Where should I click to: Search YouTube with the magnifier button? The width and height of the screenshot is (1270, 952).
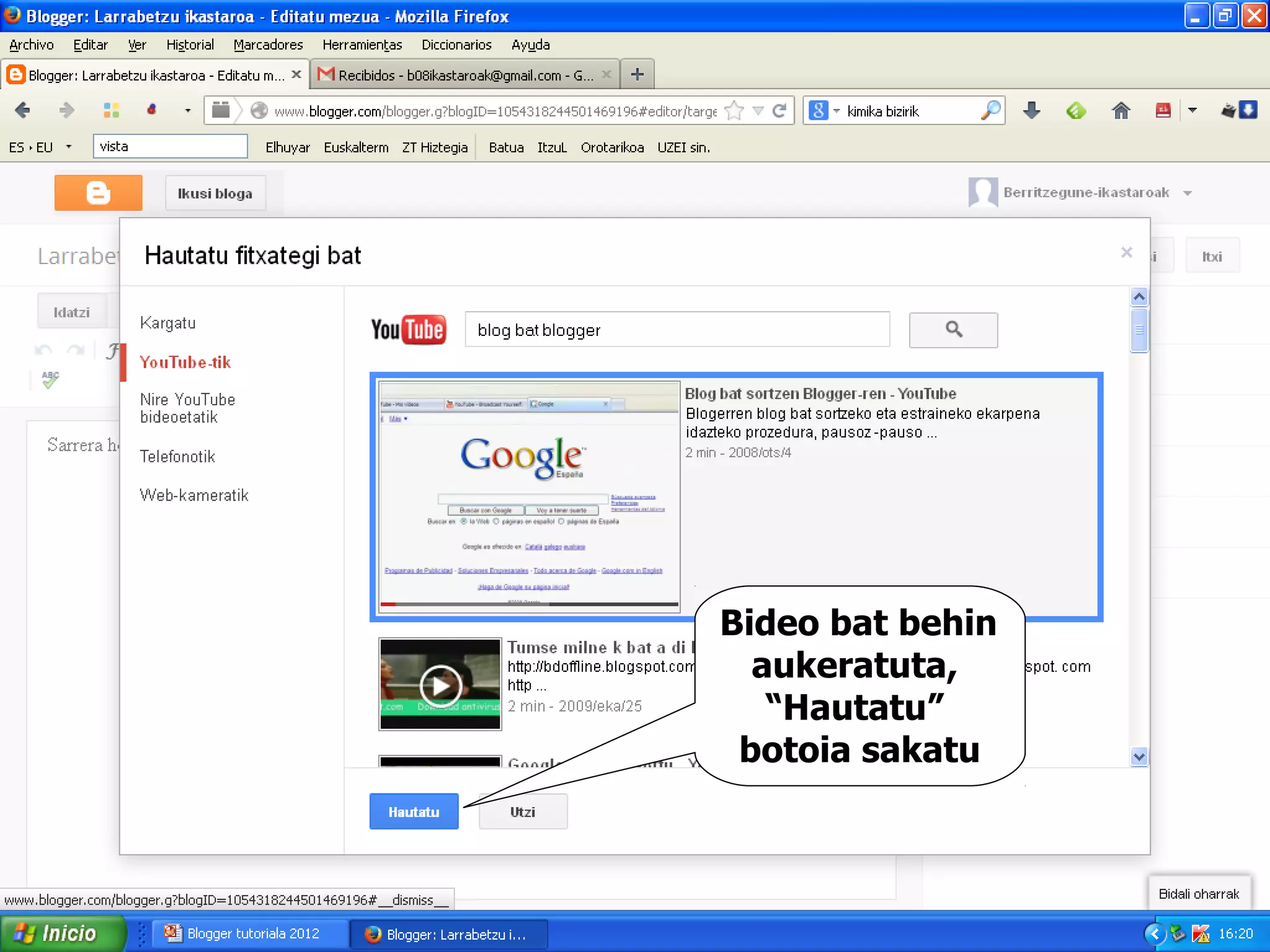[954, 330]
